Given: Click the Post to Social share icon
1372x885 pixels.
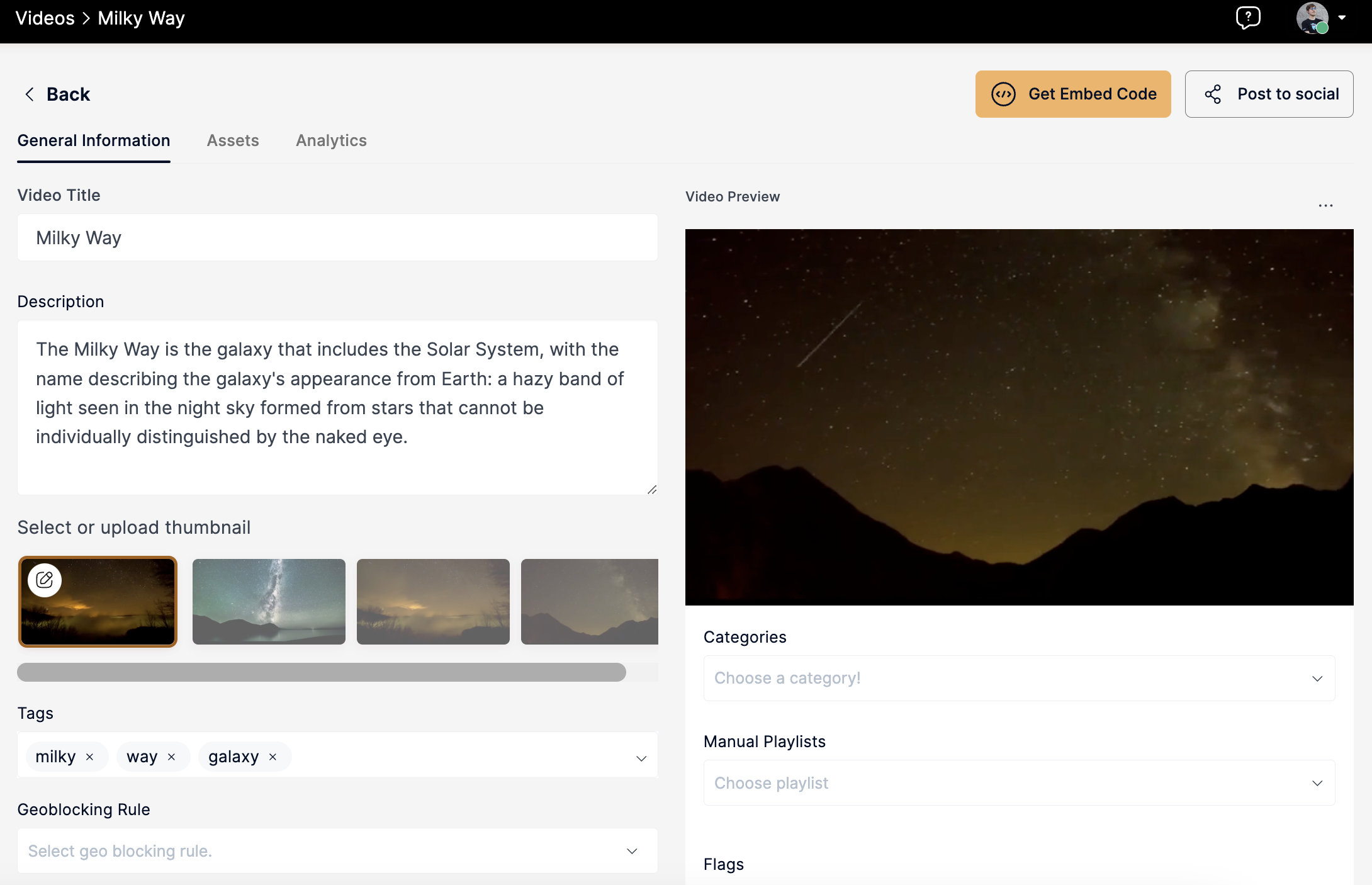Looking at the screenshot, I should 1213,94.
